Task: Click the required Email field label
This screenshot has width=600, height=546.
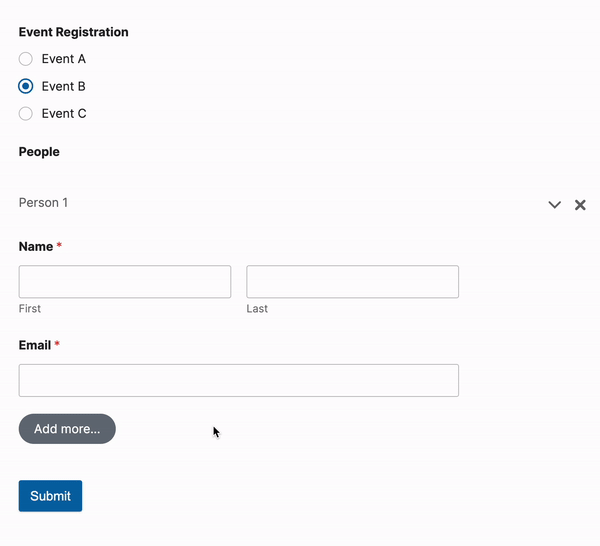Action: click(35, 345)
